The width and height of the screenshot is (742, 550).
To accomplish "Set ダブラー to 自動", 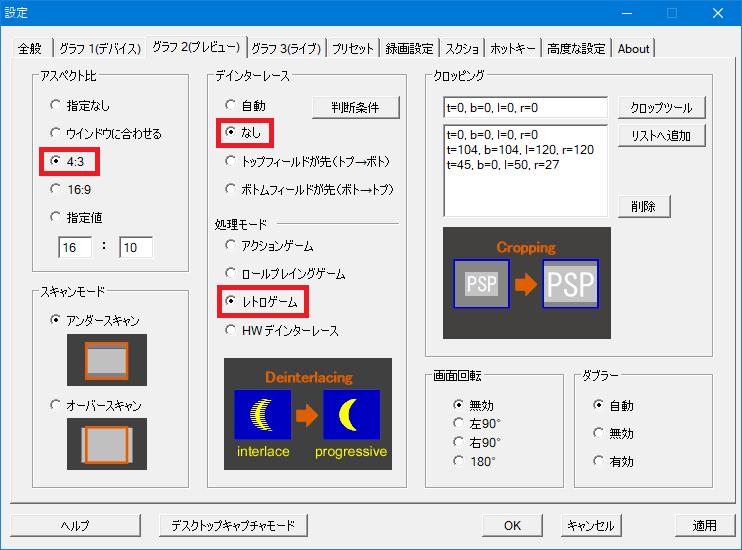I will coord(613,405).
